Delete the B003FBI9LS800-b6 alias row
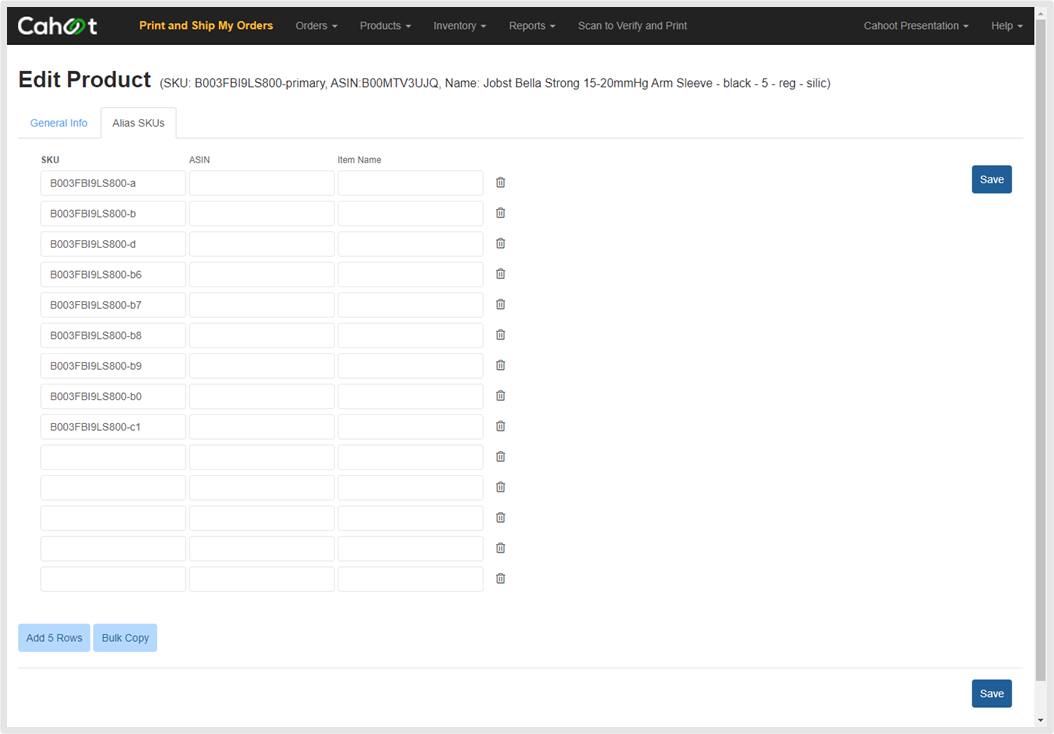 tap(500, 274)
